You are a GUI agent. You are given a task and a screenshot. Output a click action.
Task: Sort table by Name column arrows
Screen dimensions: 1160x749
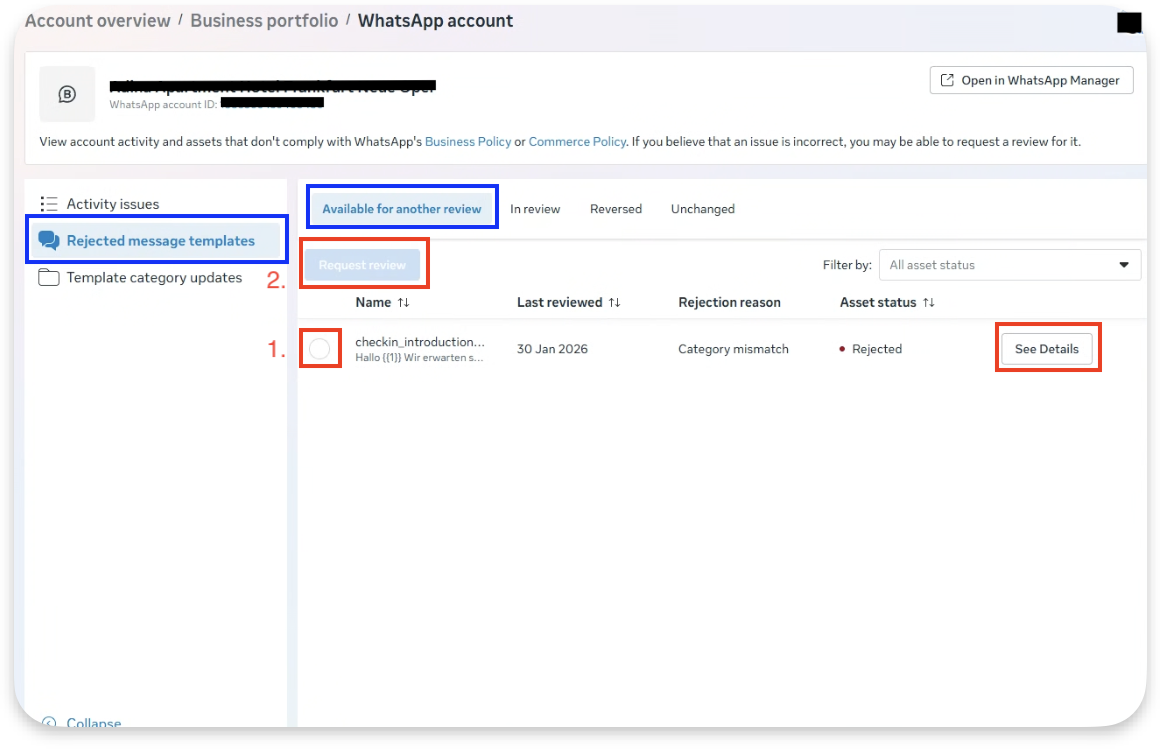tap(403, 303)
